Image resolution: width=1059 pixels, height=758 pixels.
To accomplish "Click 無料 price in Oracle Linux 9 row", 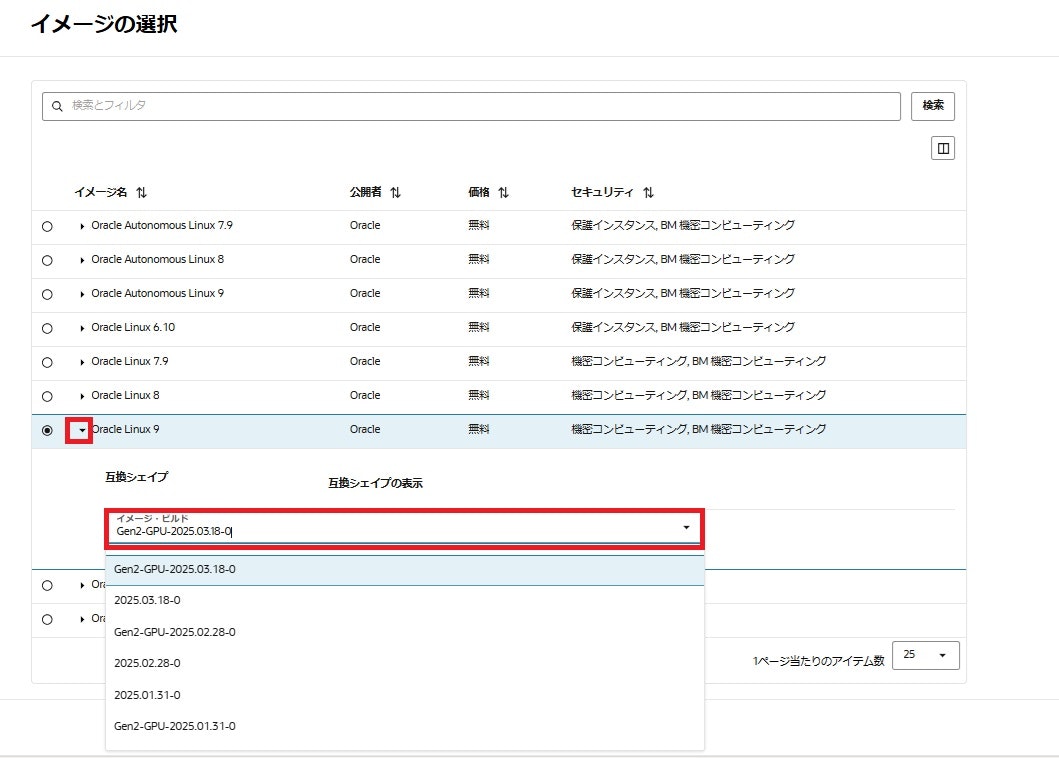I will 479,429.
